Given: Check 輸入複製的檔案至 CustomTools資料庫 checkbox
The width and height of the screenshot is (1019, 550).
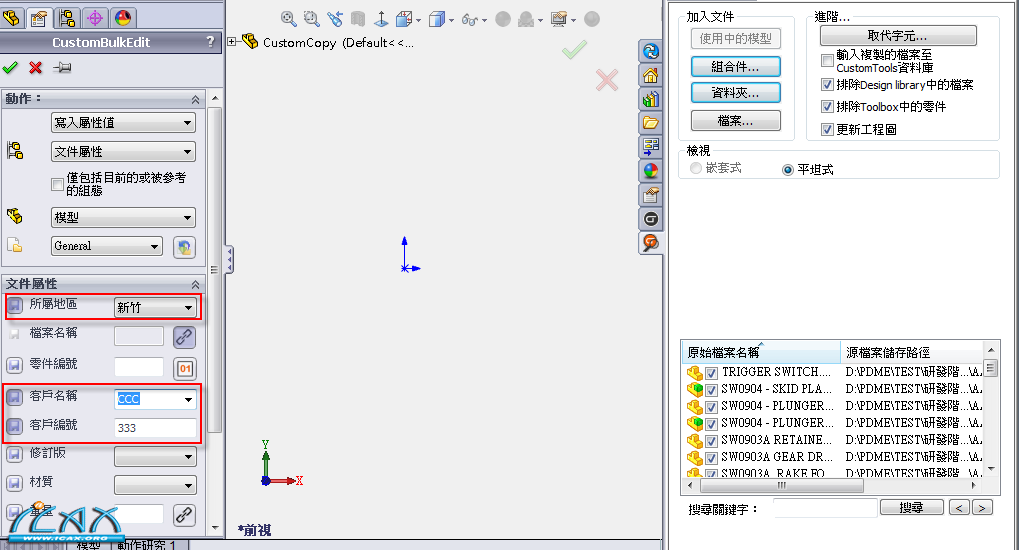Looking at the screenshot, I should [x=827, y=61].
